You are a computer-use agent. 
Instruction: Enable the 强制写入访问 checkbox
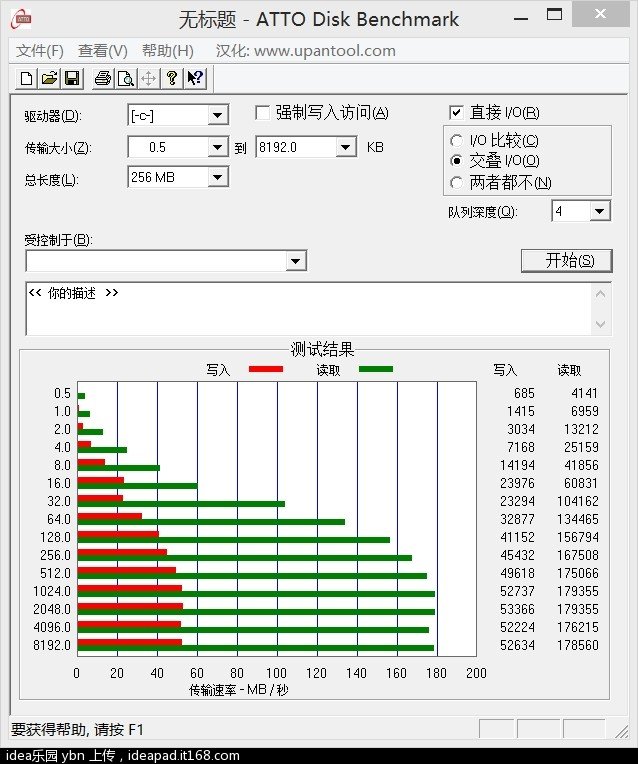click(263, 113)
